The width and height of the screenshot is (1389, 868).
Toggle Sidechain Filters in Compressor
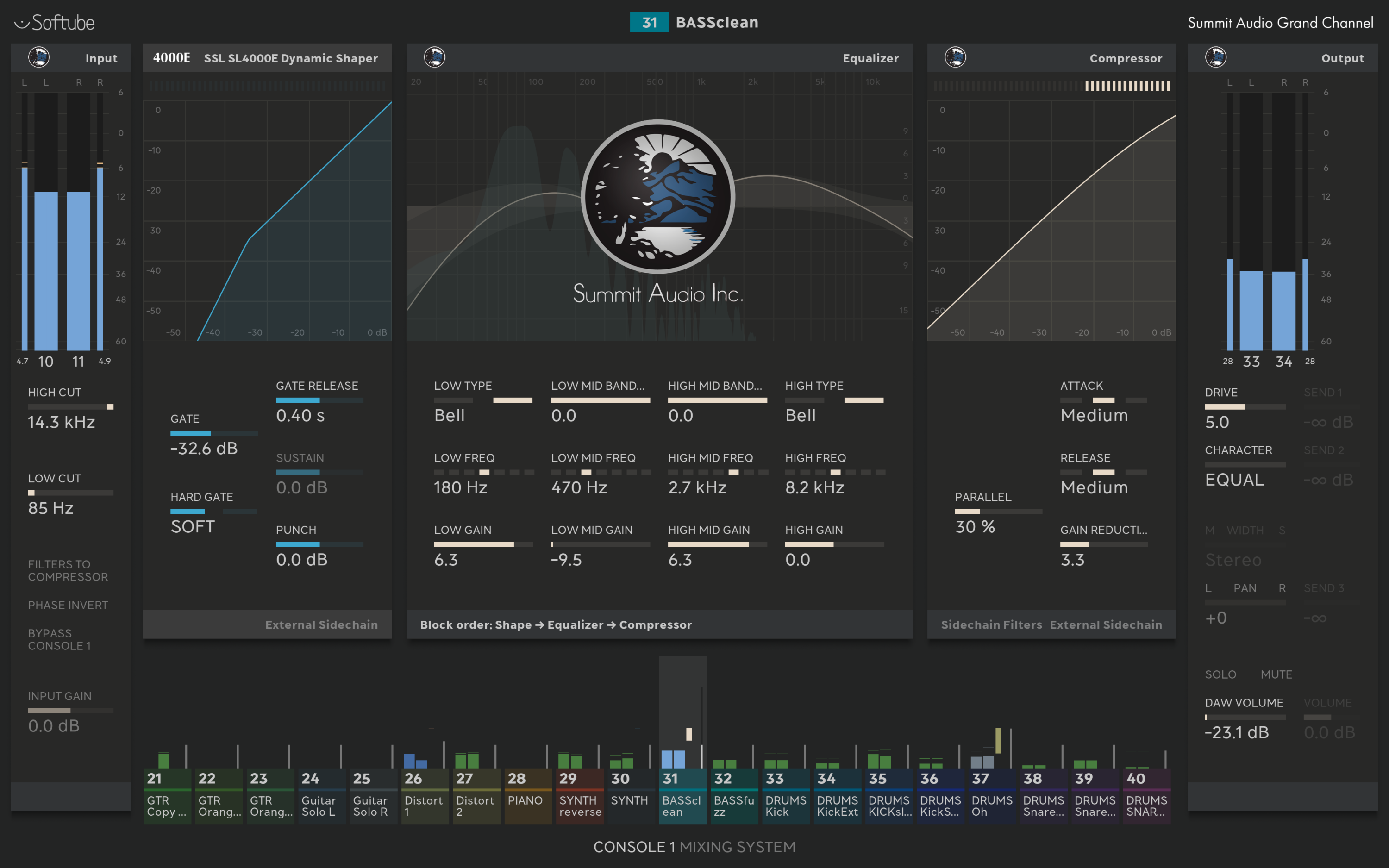(991, 624)
